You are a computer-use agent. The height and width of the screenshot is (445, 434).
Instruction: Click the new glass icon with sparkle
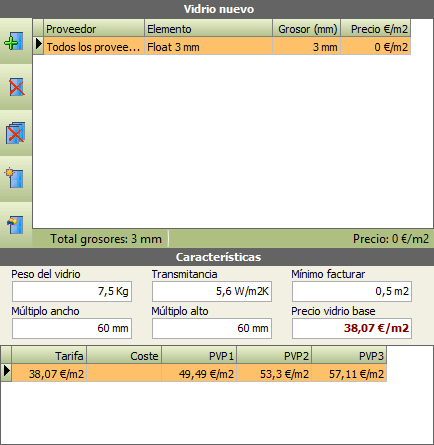pyautogui.click(x=15, y=179)
